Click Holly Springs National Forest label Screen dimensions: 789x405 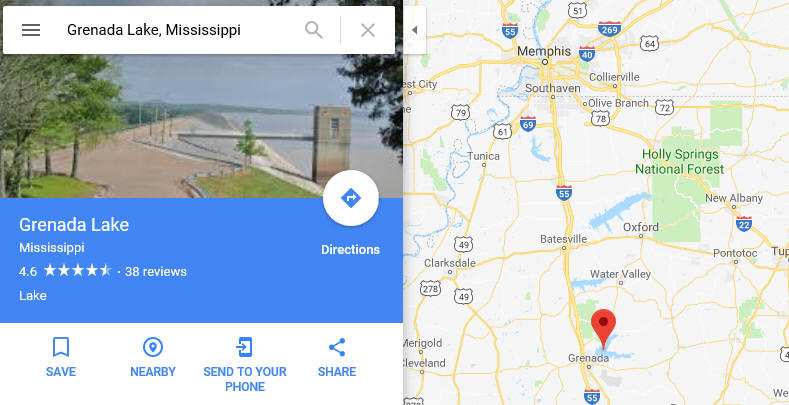click(680, 161)
